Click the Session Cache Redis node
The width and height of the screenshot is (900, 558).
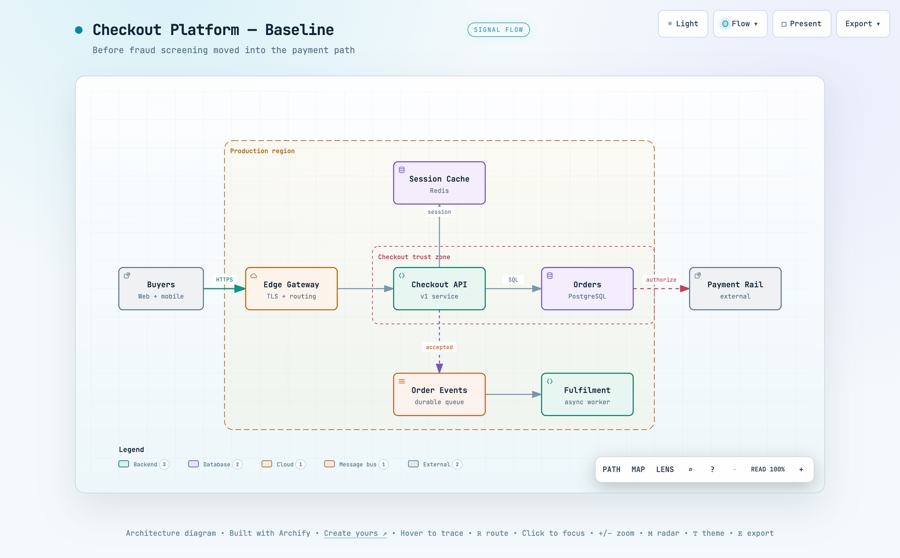439,183
